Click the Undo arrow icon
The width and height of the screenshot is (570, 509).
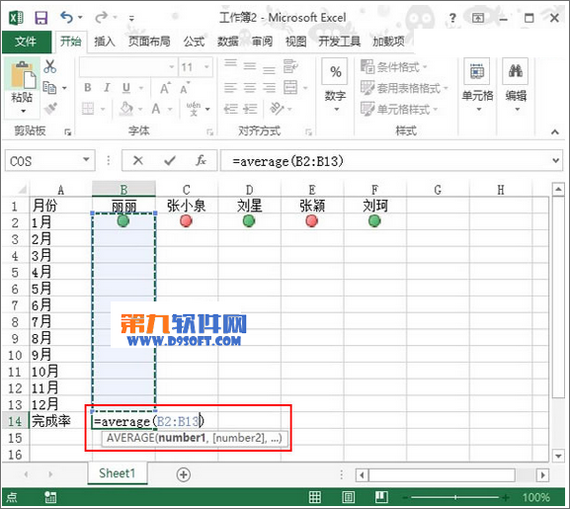[67, 17]
